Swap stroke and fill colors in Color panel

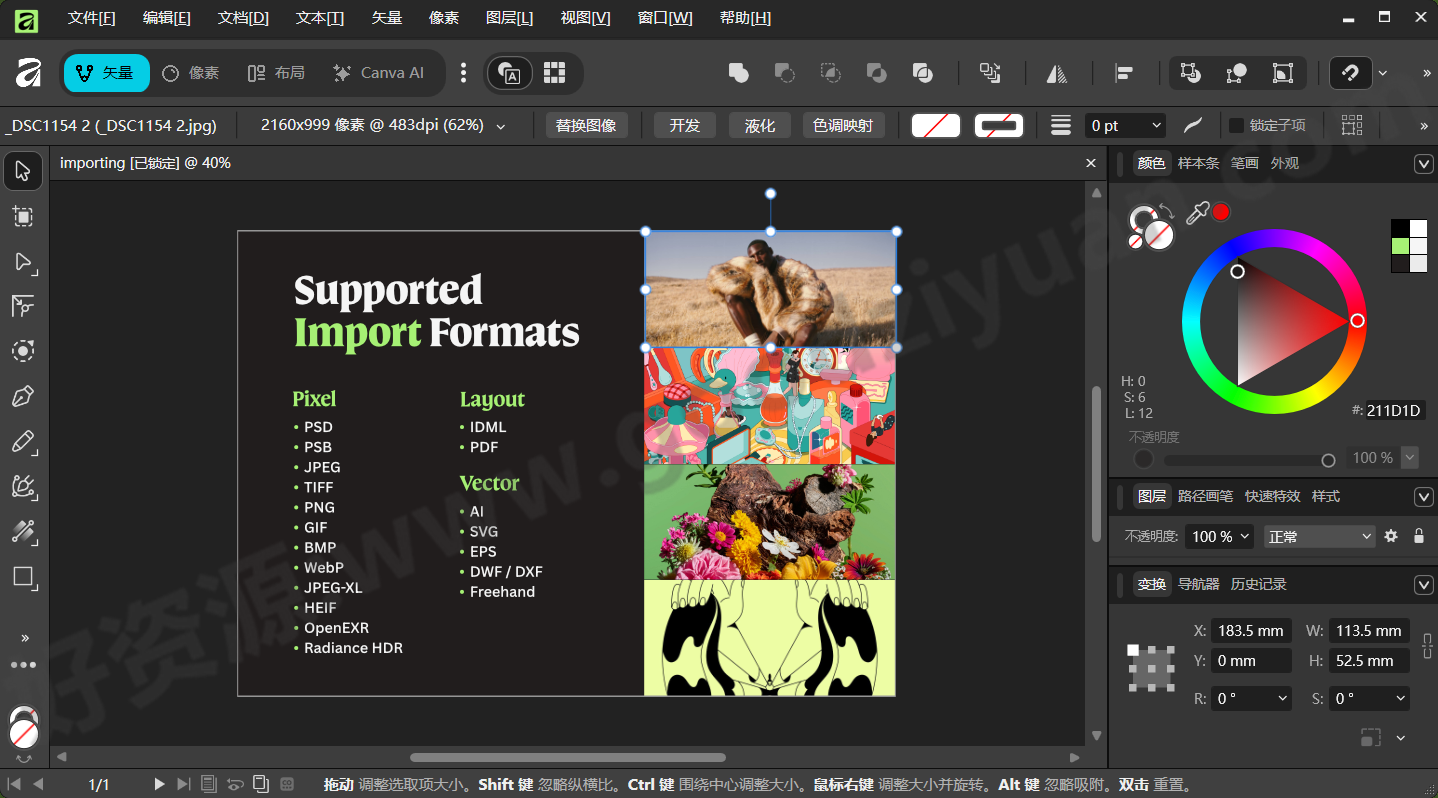pos(1167,211)
